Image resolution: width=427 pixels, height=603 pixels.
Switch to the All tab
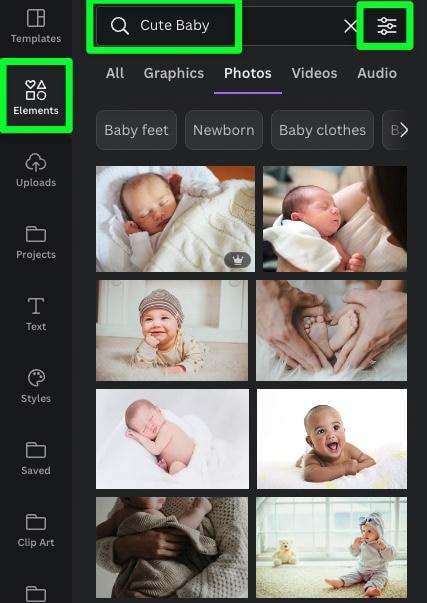point(115,73)
